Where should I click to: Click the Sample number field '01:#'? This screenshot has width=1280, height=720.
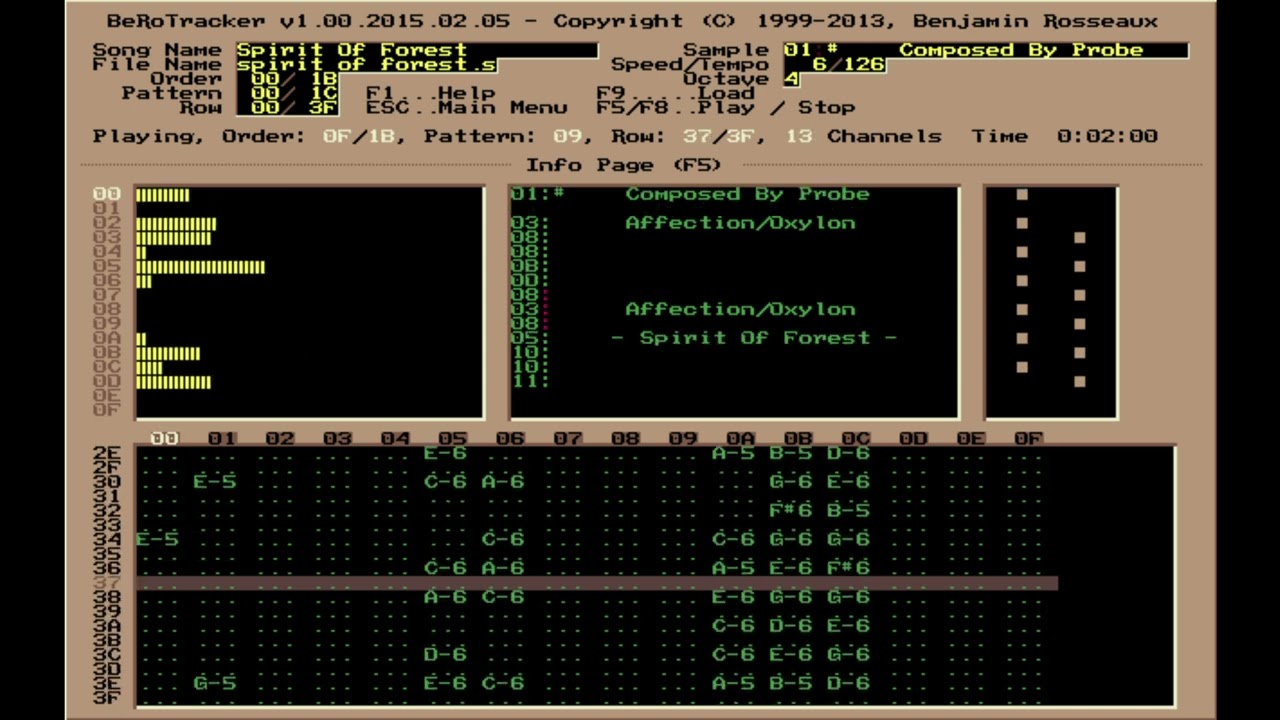[811, 50]
